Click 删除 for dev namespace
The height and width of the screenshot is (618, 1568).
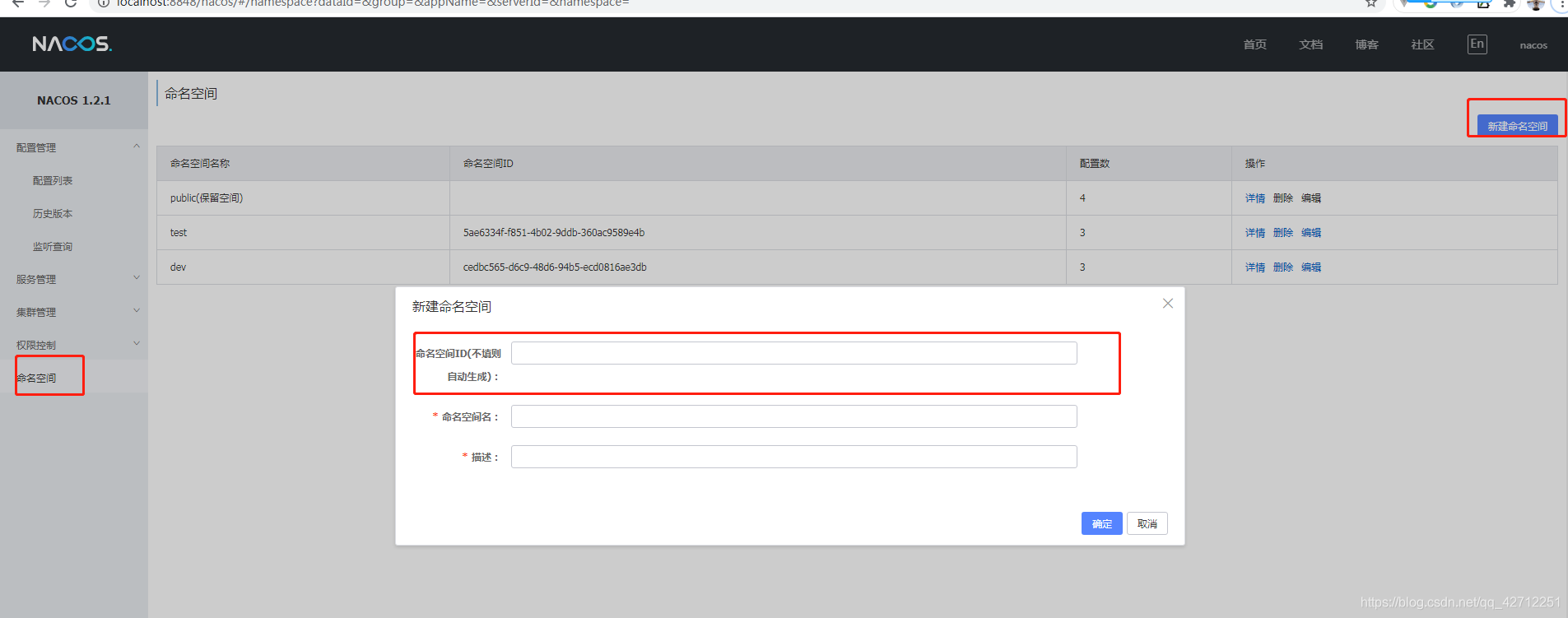pos(1282,267)
